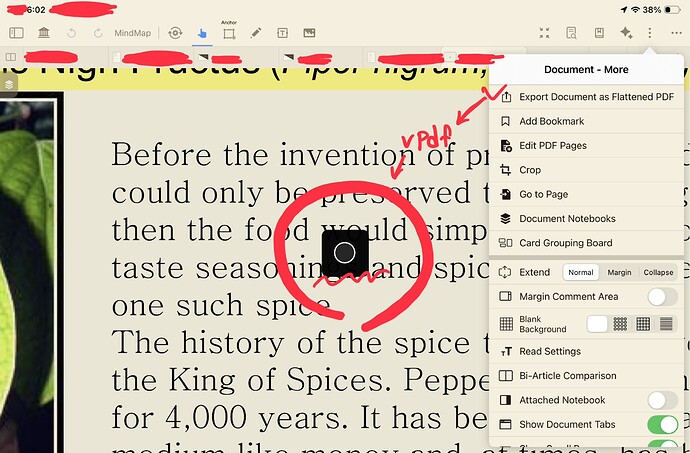This screenshot has width=690, height=453.
Task: Open the MindMap mode selector
Action: (x=132, y=33)
